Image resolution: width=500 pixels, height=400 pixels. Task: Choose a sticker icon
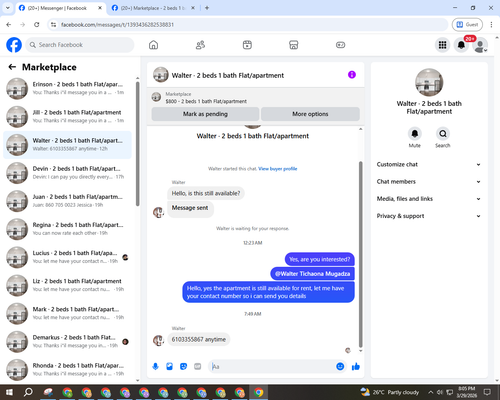pos(183,367)
